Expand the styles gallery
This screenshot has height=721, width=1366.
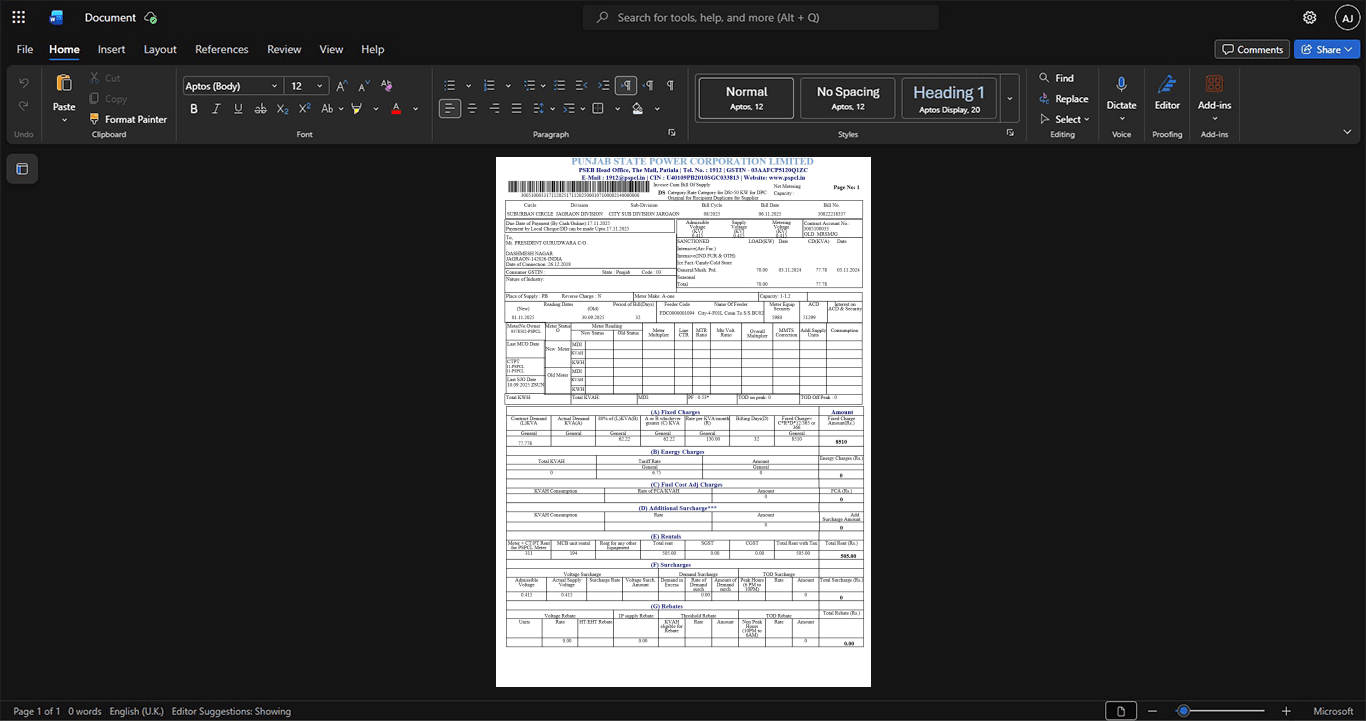[x=1009, y=99]
